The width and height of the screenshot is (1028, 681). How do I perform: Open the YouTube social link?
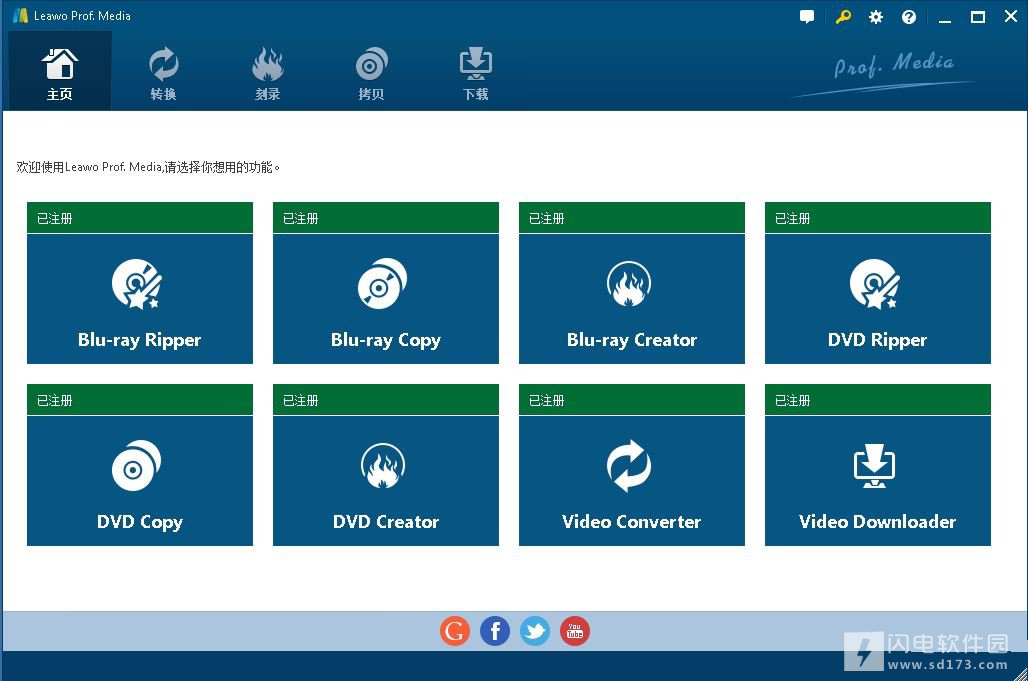click(575, 631)
